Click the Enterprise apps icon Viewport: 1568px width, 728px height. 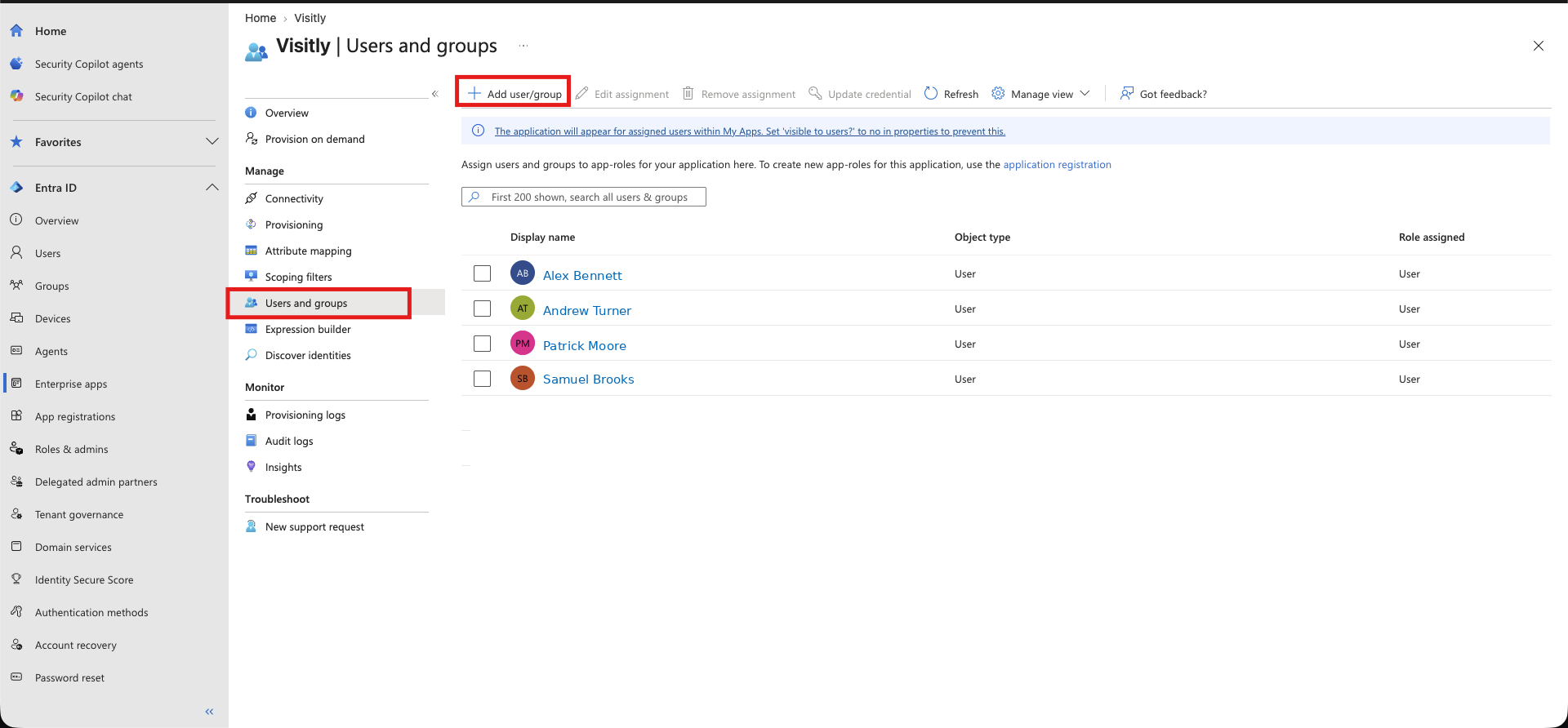click(x=16, y=383)
